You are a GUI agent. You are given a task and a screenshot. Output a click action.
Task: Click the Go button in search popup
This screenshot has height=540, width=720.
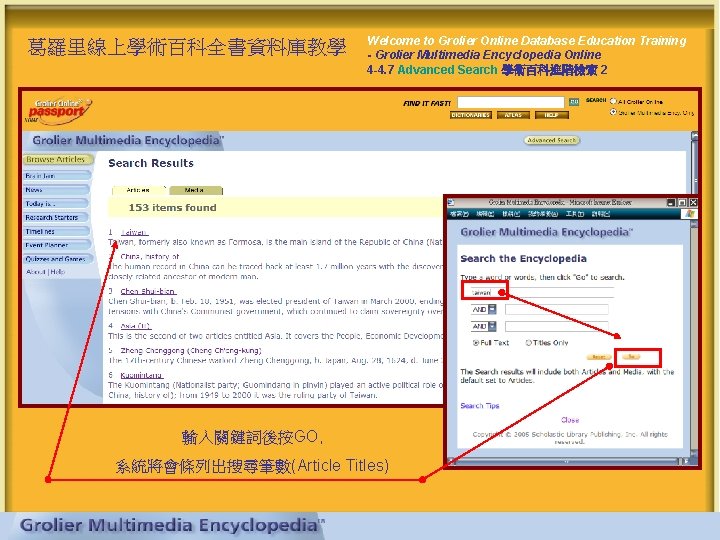tap(631, 357)
